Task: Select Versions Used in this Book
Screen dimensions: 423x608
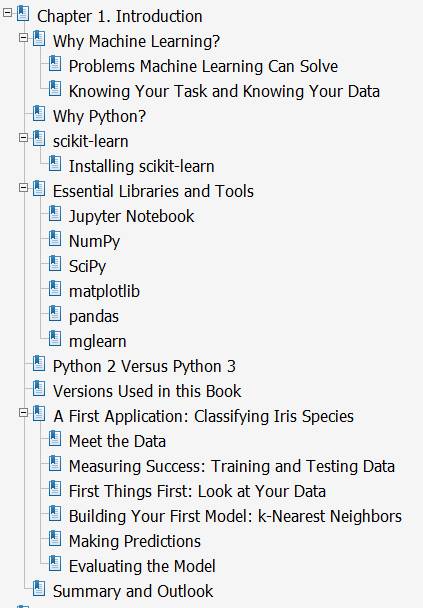Action: pos(147,391)
